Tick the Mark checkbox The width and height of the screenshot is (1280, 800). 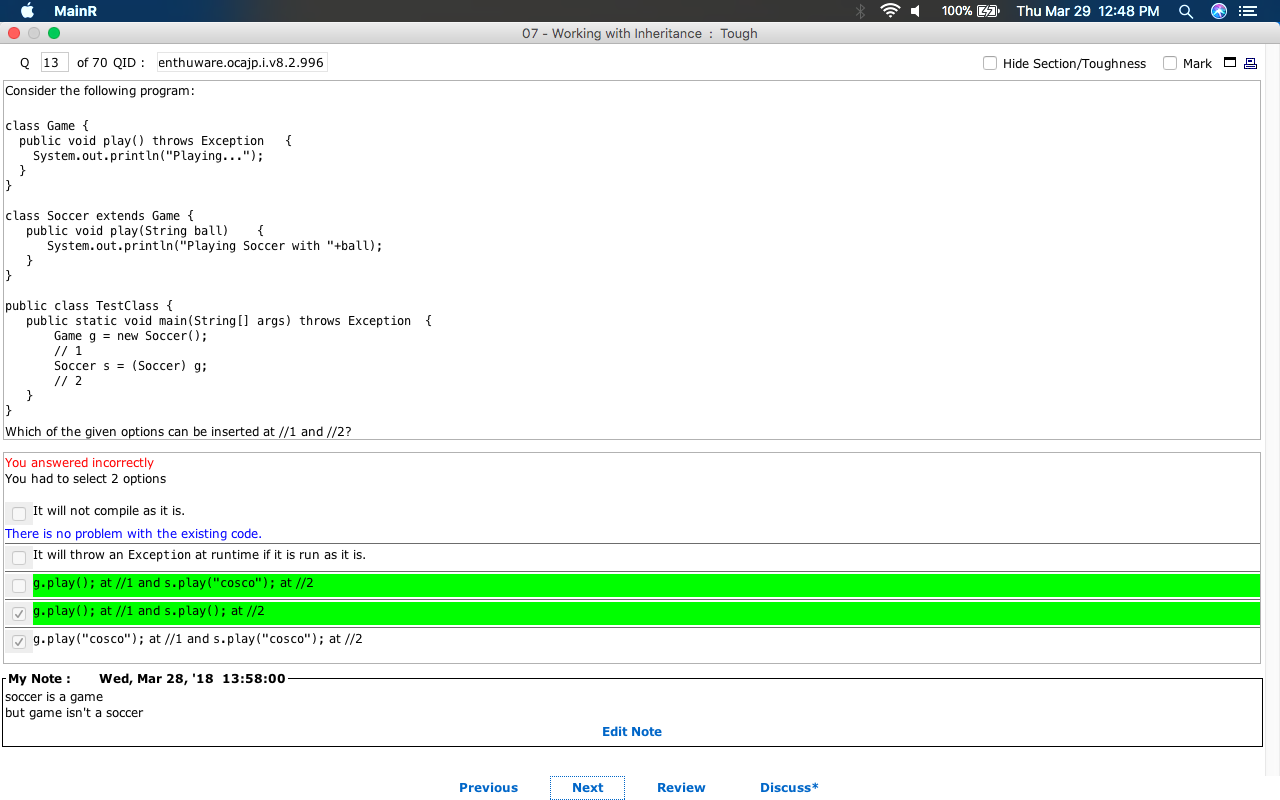(x=1170, y=63)
